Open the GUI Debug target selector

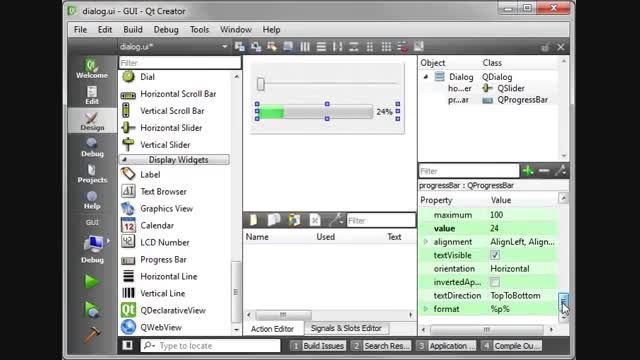point(93,249)
